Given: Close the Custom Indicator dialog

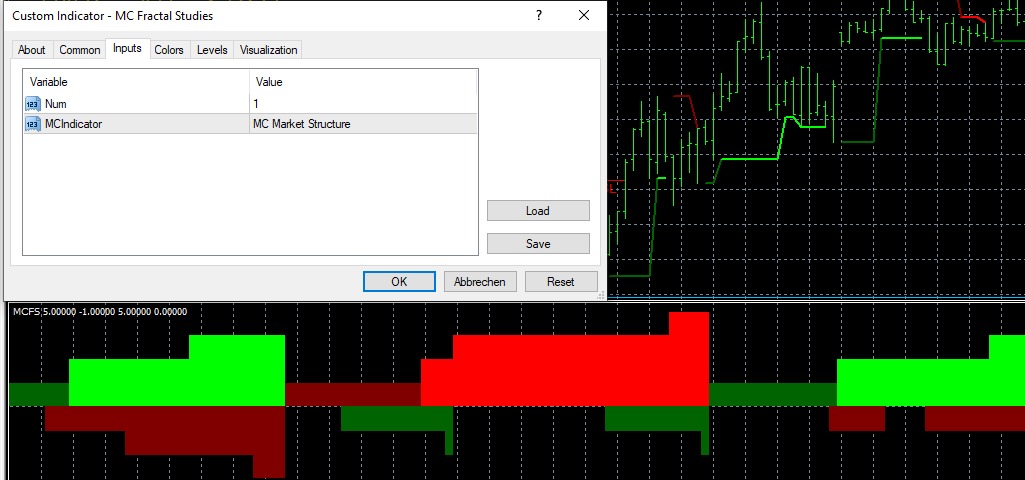Looking at the screenshot, I should click(584, 16).
